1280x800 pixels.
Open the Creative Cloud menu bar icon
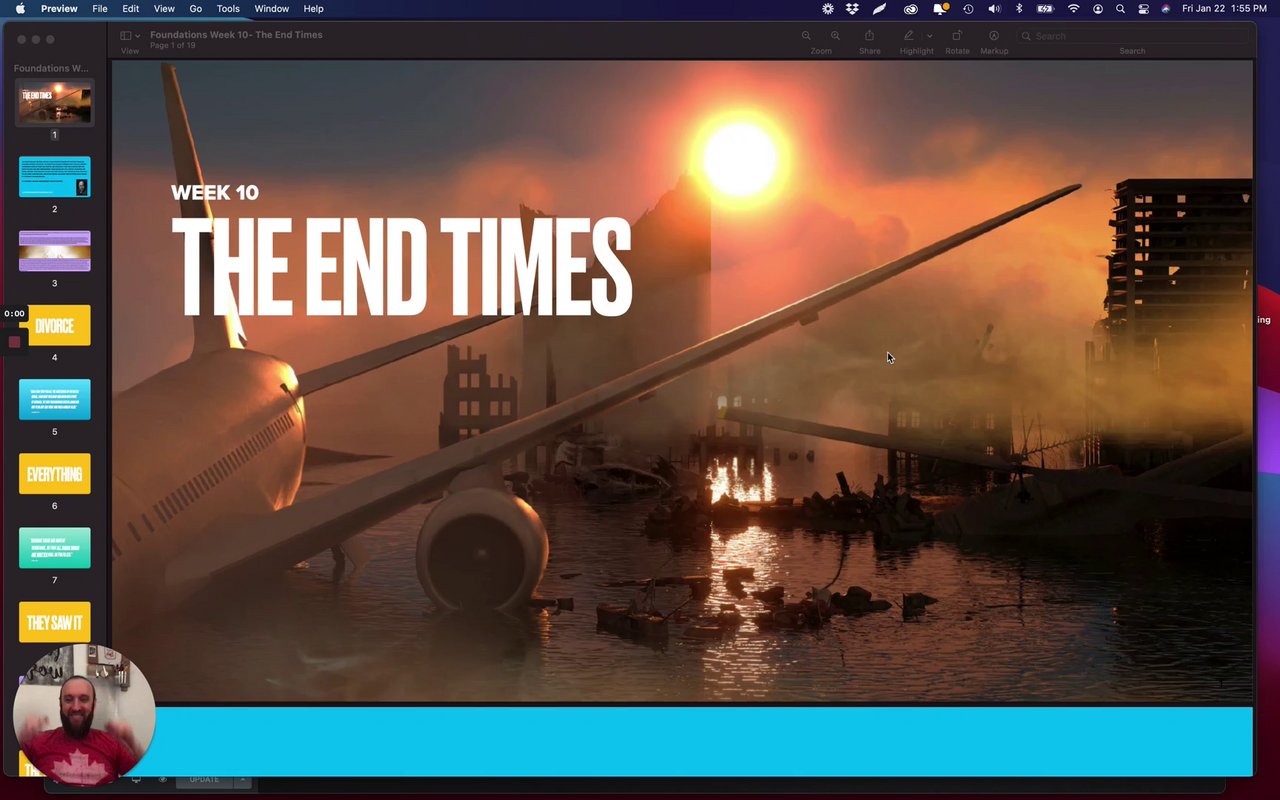[x=910, y=8]
